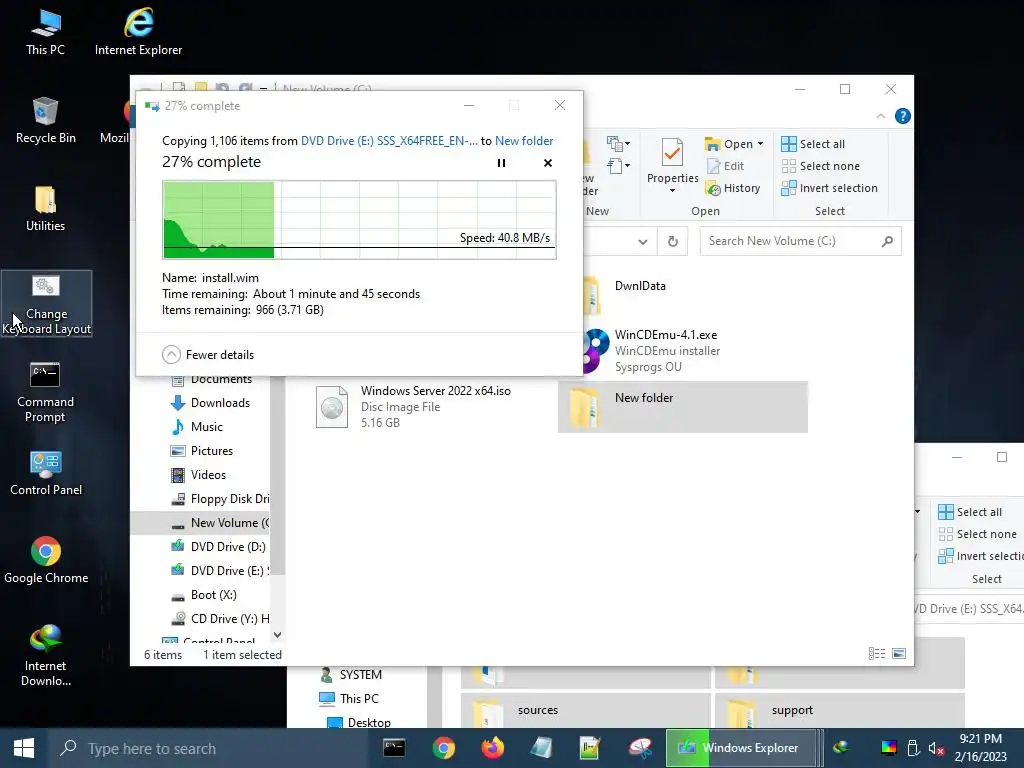Click the muted volume tray icon
Screen dimensions: 1024x768
click(x=936, y=748)
